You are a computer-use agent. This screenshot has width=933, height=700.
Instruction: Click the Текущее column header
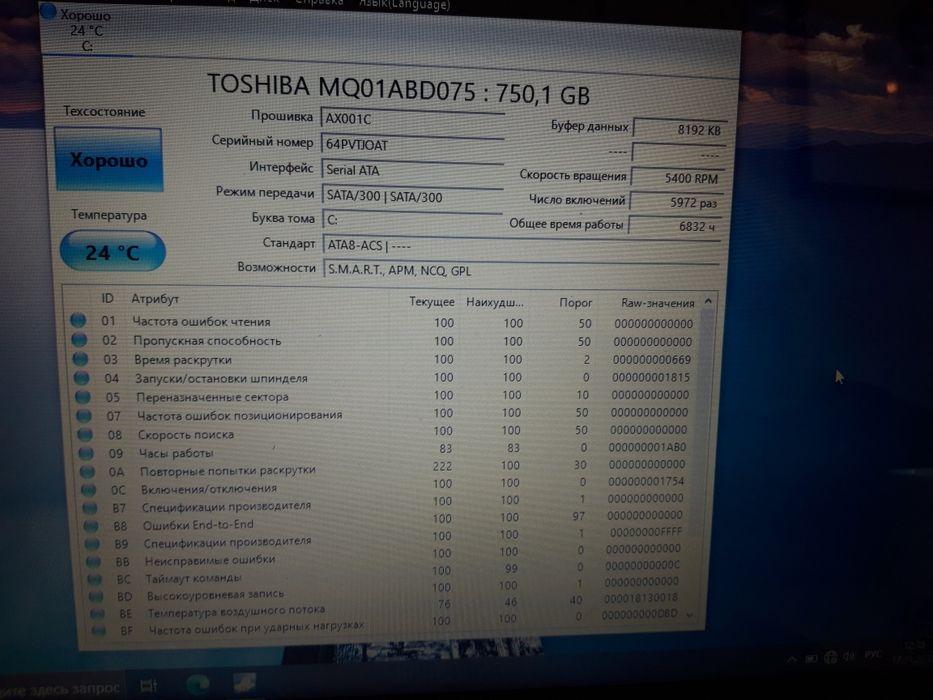tap(431, 302)
